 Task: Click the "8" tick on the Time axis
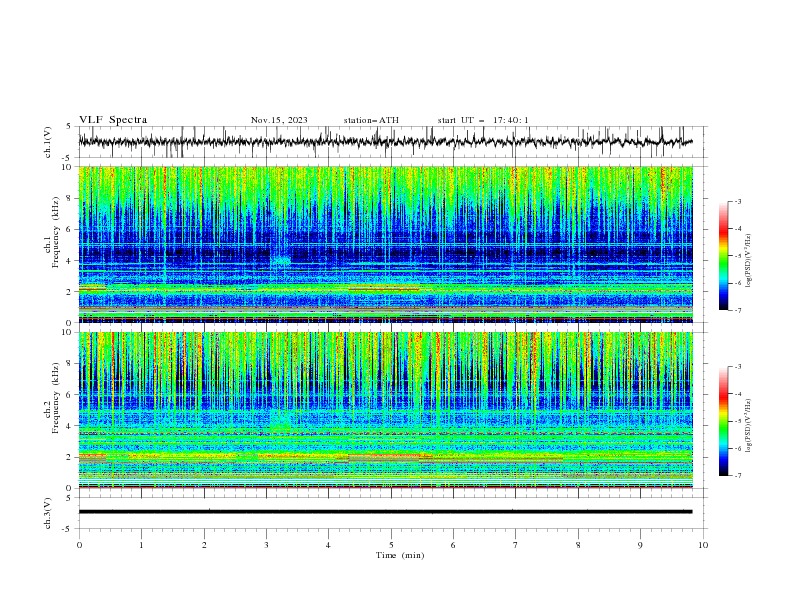578,545
